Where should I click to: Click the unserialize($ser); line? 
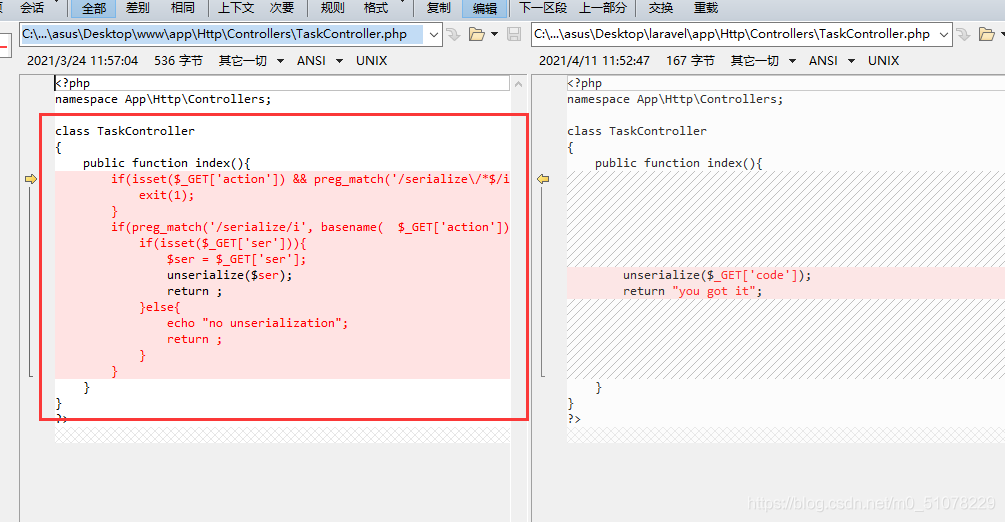point(229,275)
